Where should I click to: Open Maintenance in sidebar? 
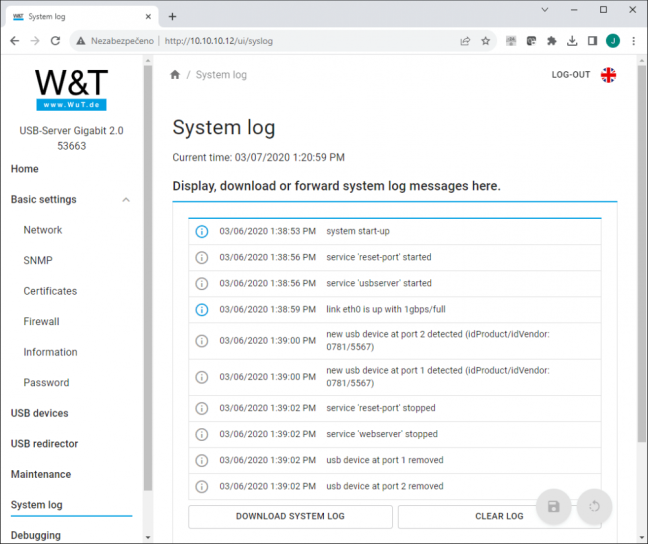[41, 475]
